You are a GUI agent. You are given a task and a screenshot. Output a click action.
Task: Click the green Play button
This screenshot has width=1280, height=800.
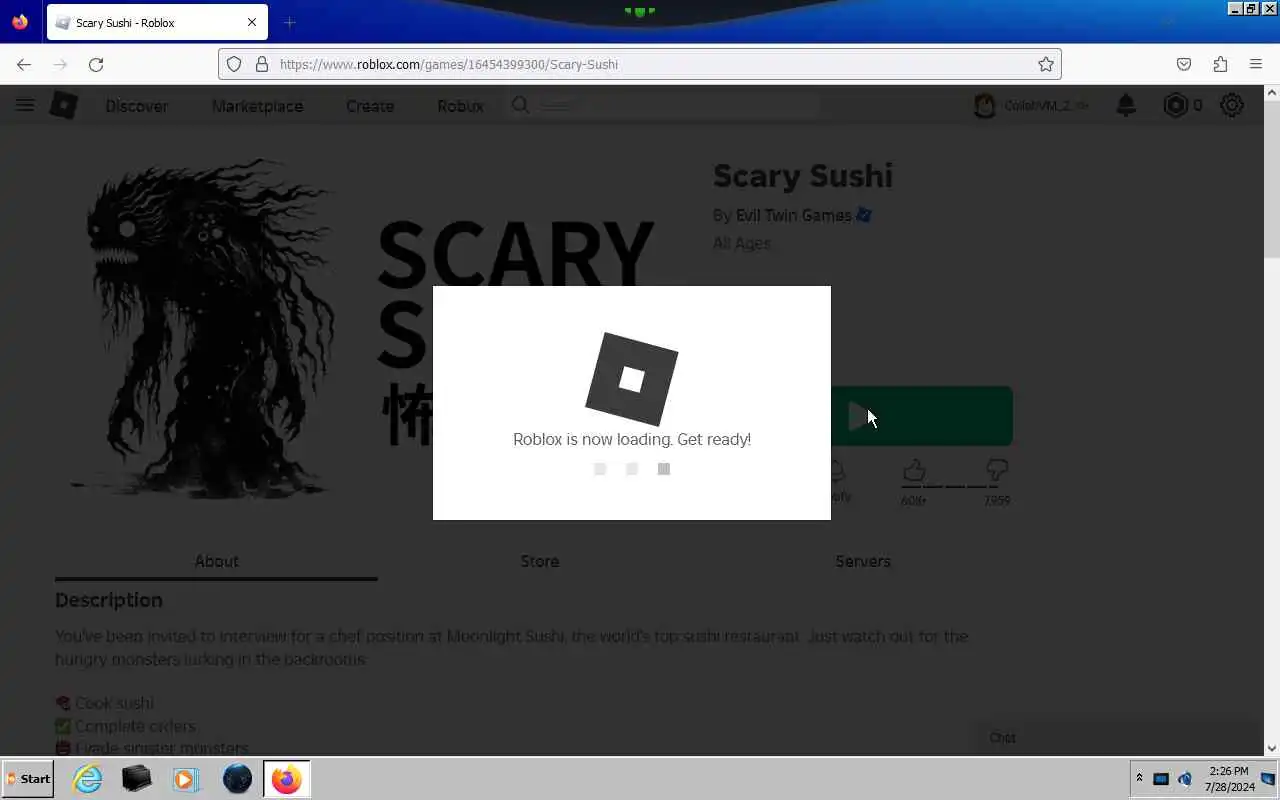(x=921, y=416)
